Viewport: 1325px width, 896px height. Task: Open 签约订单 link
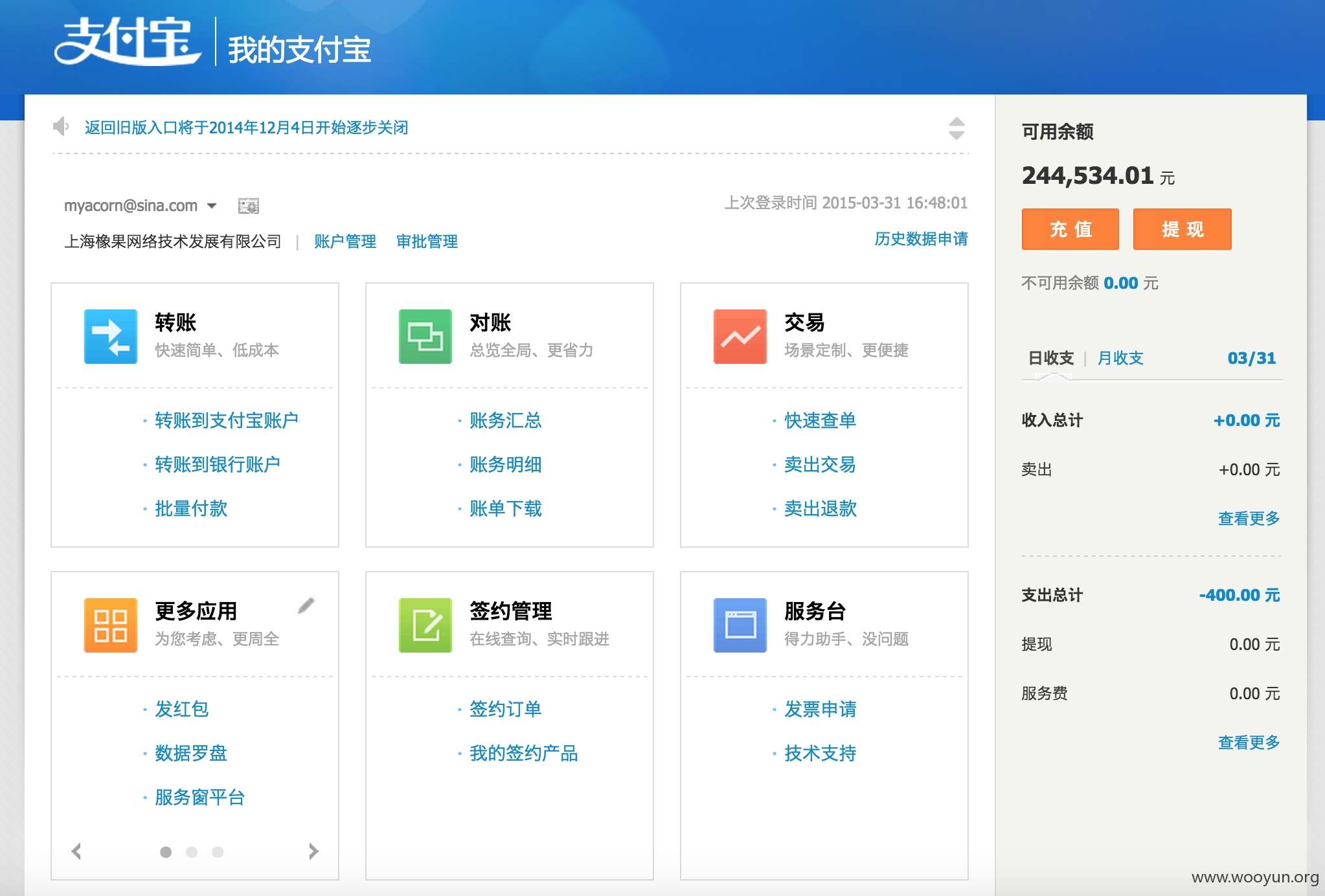pos(506,710)
